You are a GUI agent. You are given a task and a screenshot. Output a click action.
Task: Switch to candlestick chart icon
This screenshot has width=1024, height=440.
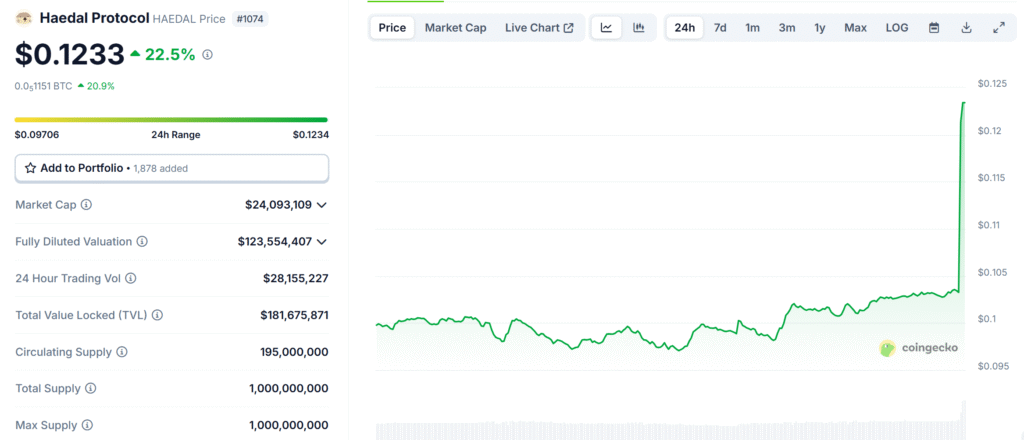point(638,28)
